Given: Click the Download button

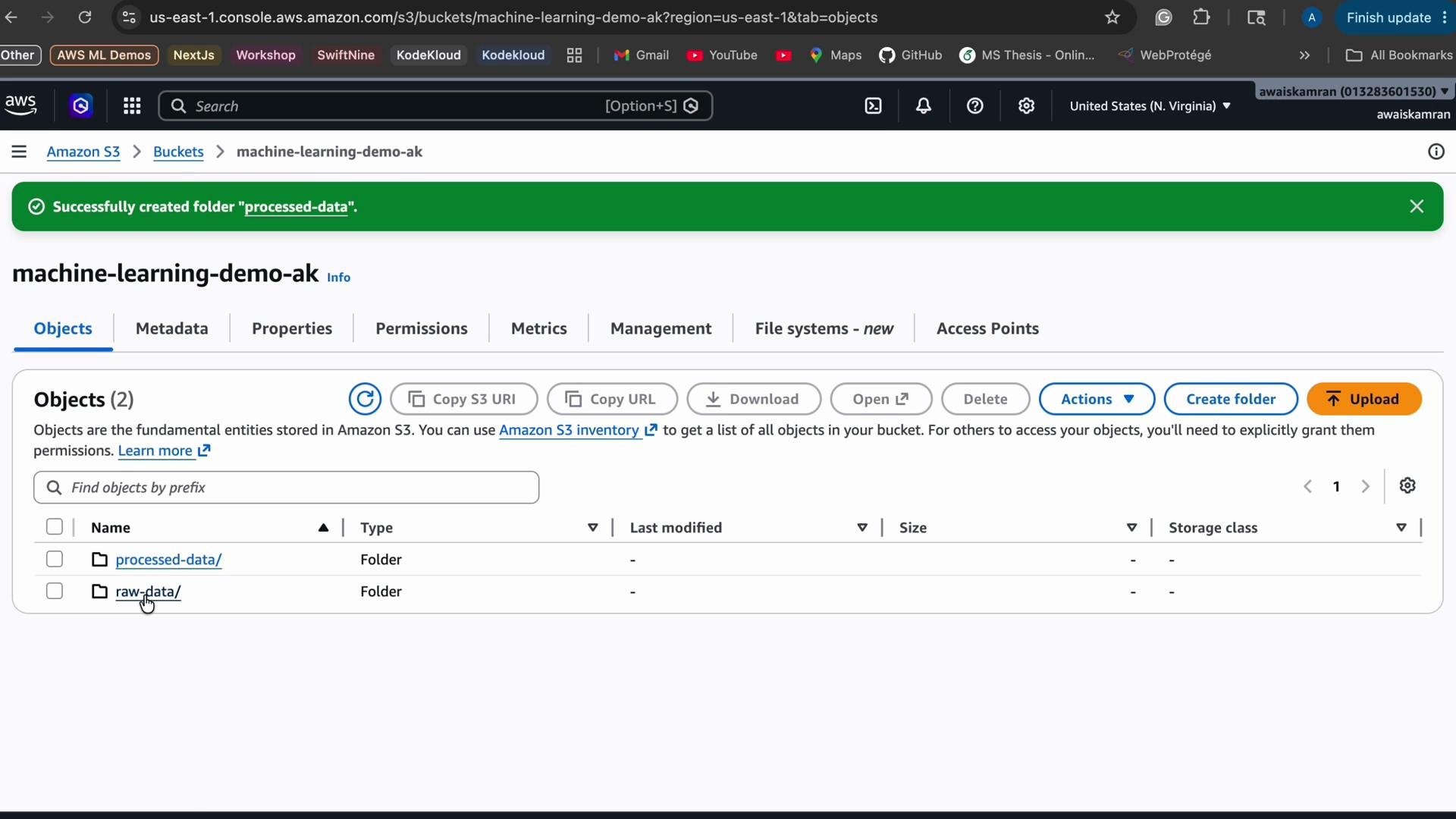Looking at the screenshot, I should coord(754,399).
